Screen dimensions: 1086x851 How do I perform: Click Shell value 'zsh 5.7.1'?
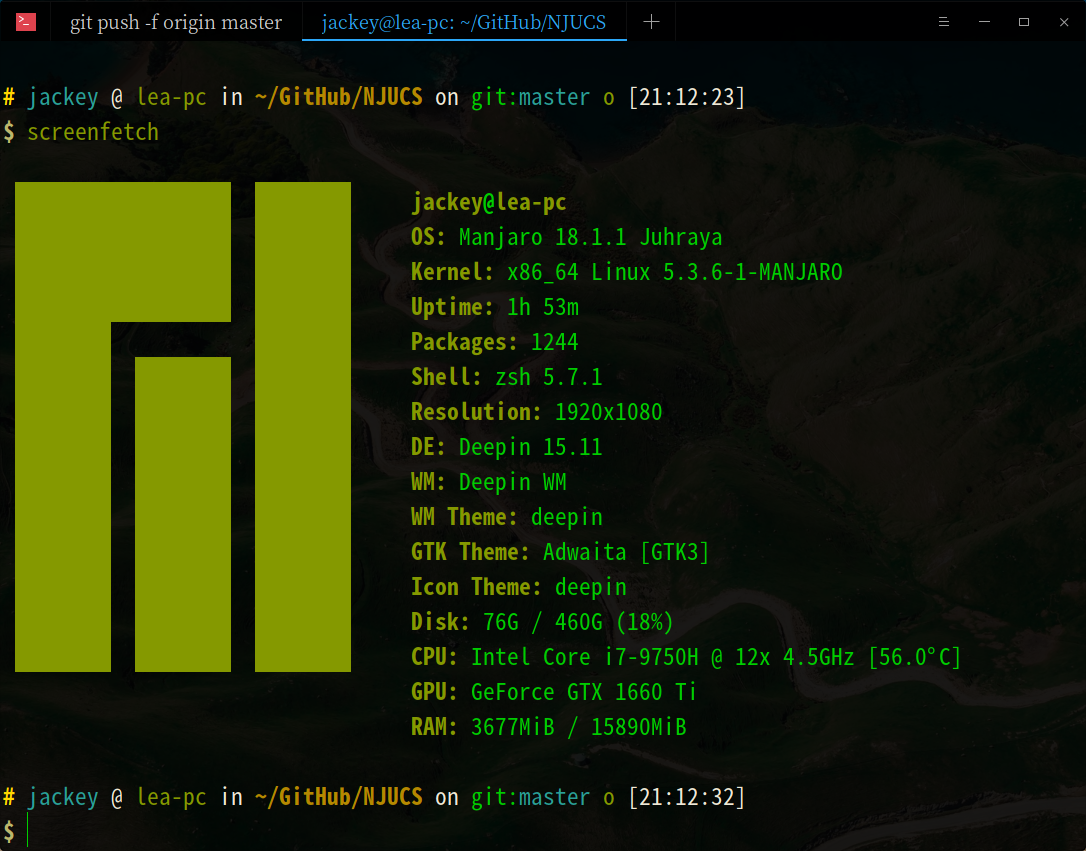tap(549, 377)
